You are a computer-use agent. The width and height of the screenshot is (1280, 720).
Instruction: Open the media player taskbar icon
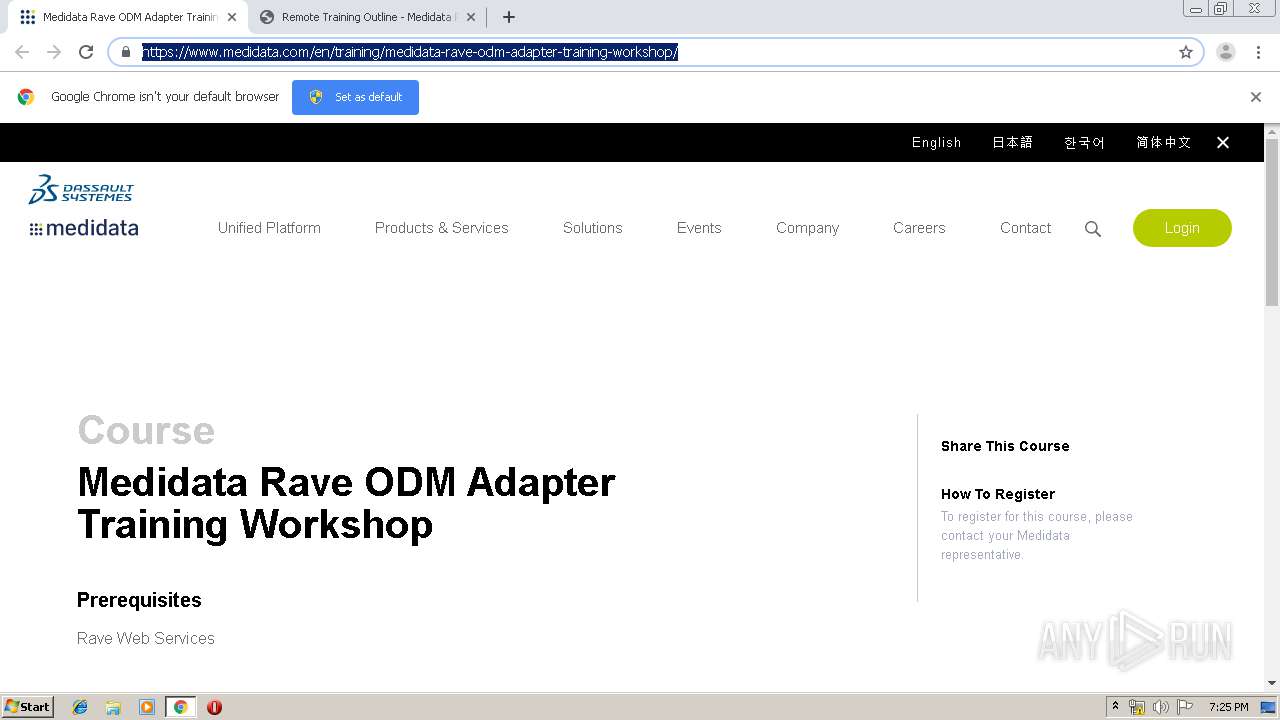coord(147,707)
